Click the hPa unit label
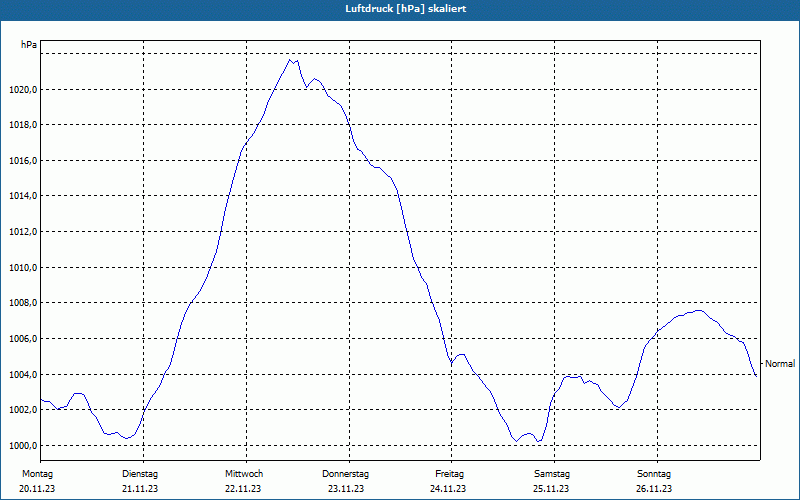 tap(29, 45)
